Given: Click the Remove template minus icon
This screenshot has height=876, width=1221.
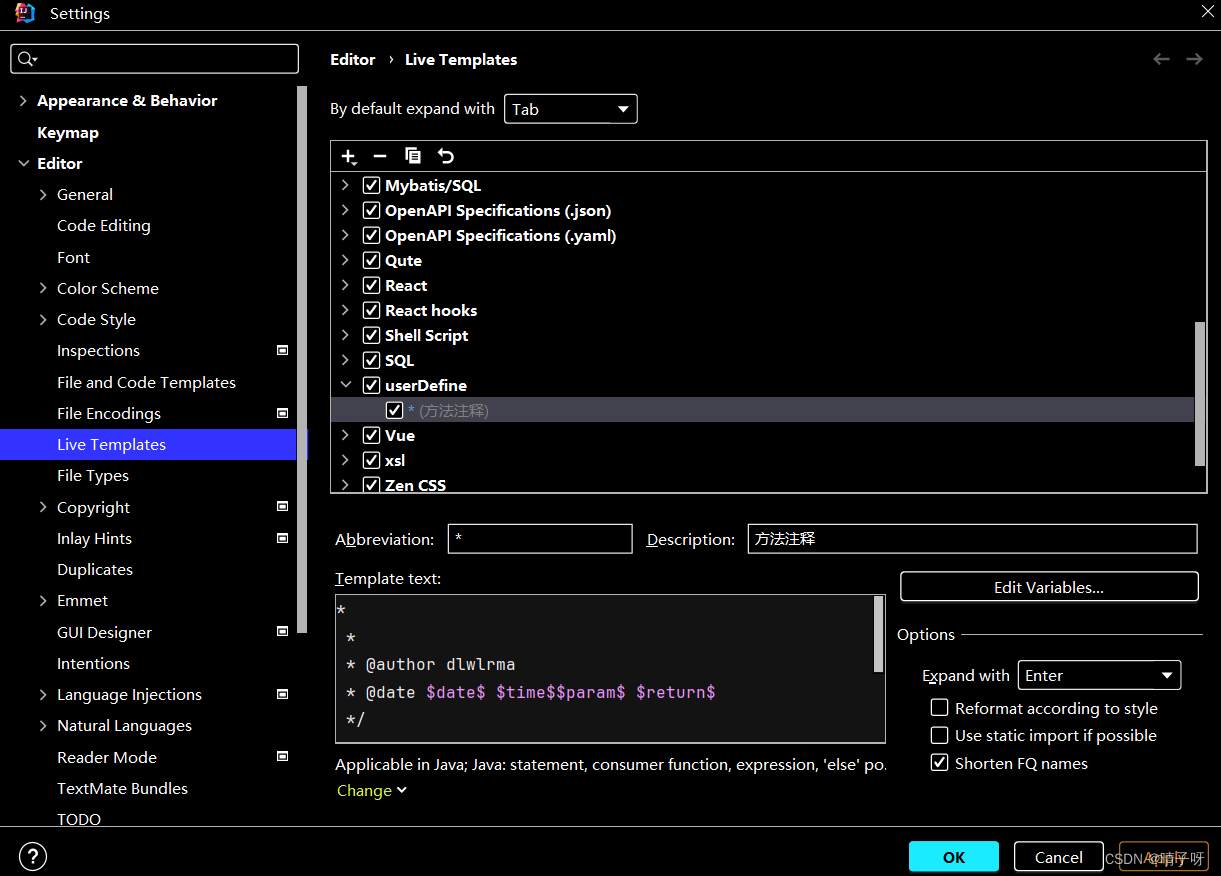Looking at the screenshot, I should (380, 156).
